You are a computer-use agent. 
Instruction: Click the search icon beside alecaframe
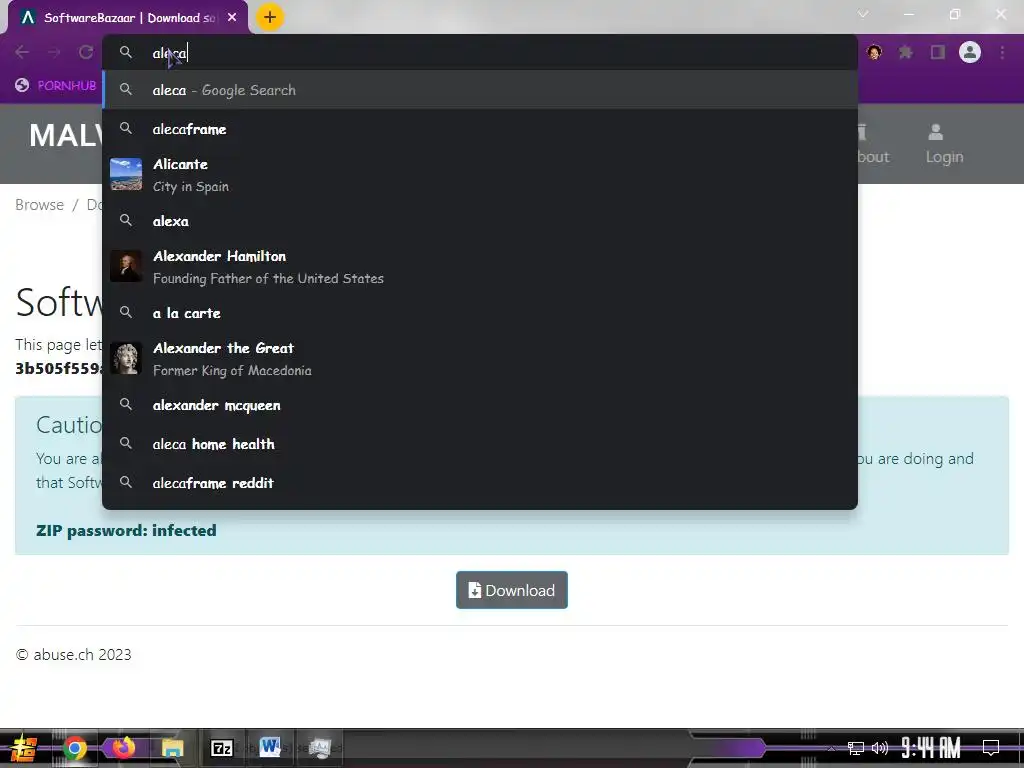pos(126,129)
